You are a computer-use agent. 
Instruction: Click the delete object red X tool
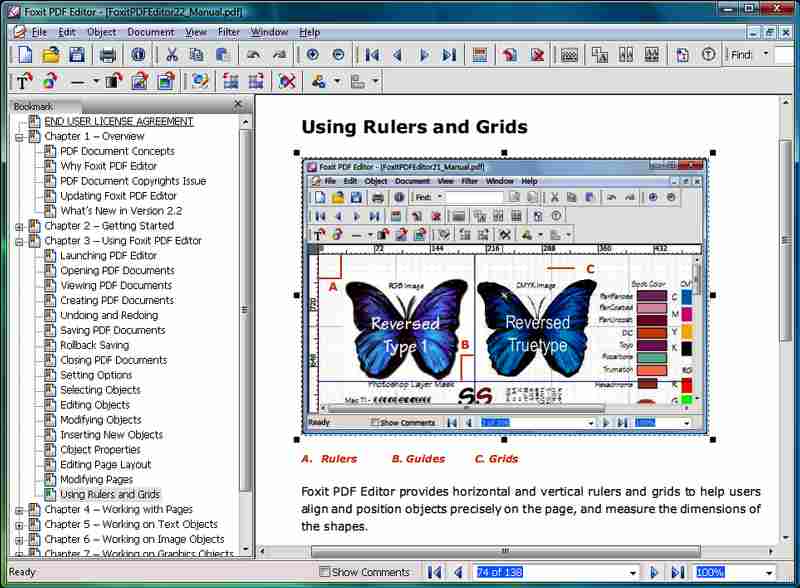click(287, 81)
